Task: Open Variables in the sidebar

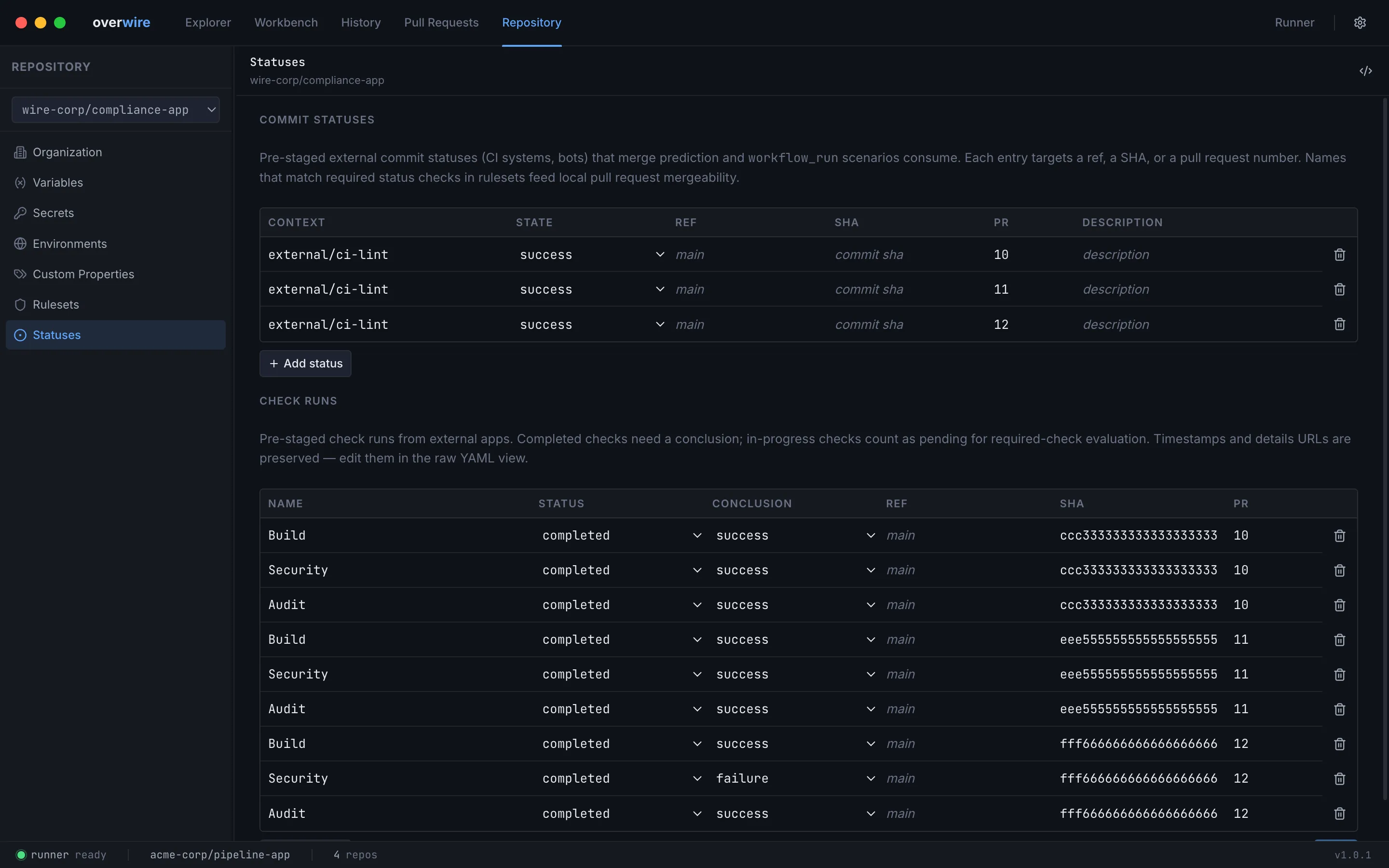Action: (115, 183)
